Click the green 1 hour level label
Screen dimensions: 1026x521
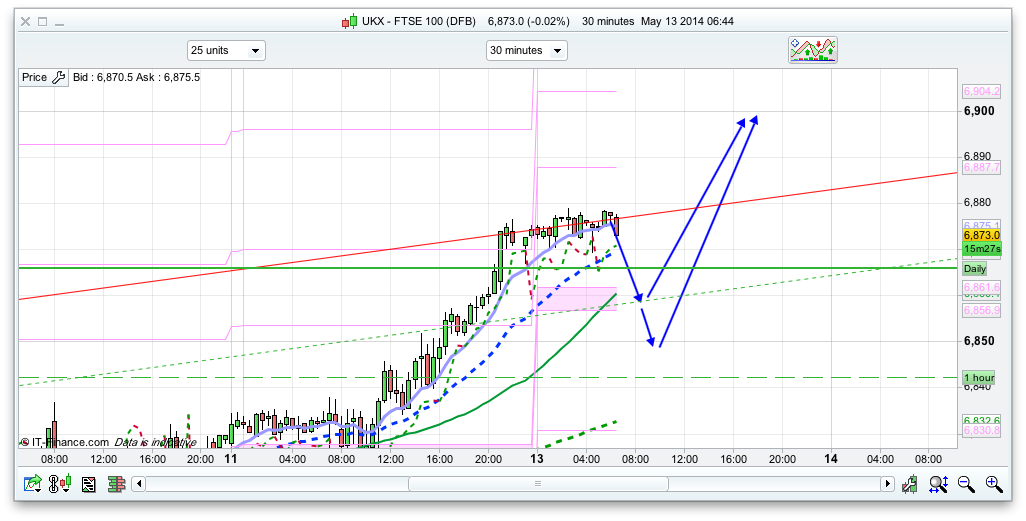(x=978, y=378)
